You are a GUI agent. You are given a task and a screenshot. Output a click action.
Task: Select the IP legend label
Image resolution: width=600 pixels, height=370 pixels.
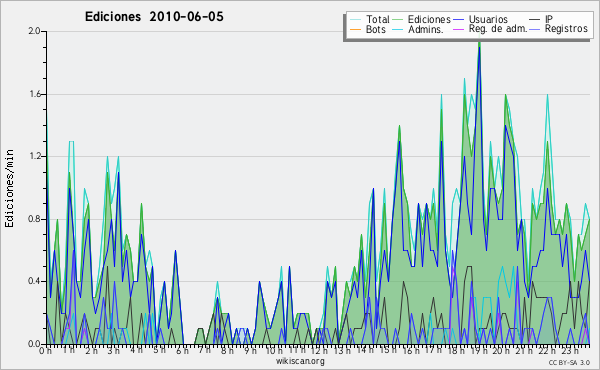point(549,19)
